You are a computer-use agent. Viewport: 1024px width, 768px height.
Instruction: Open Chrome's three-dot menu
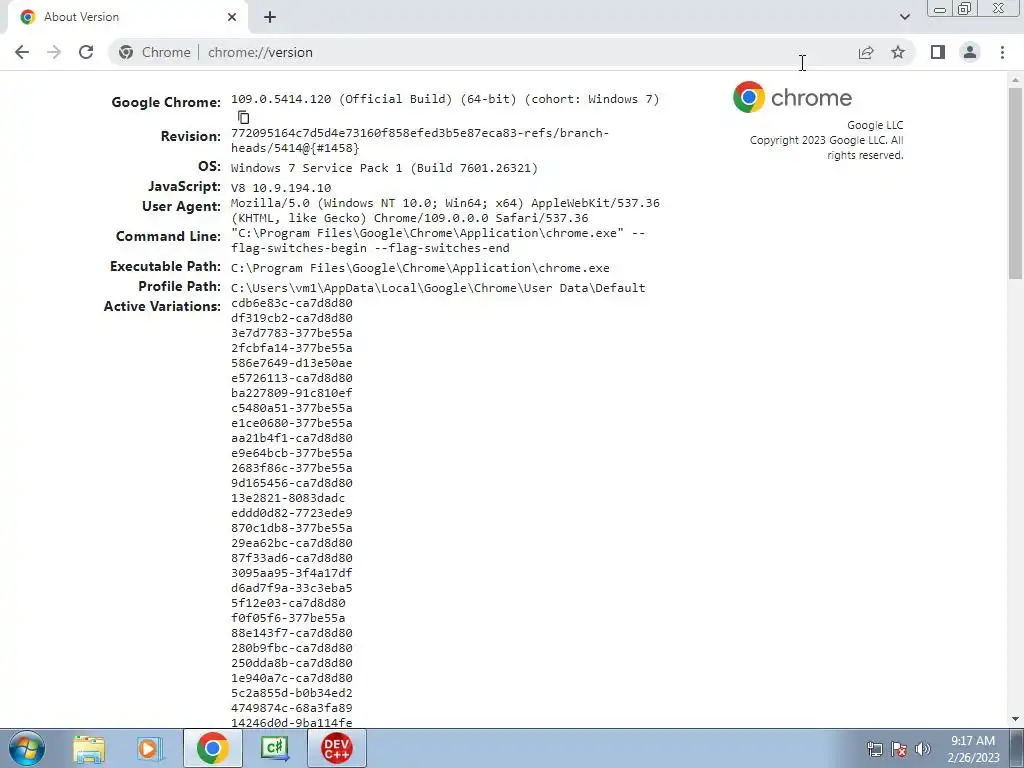(1002, 52)
